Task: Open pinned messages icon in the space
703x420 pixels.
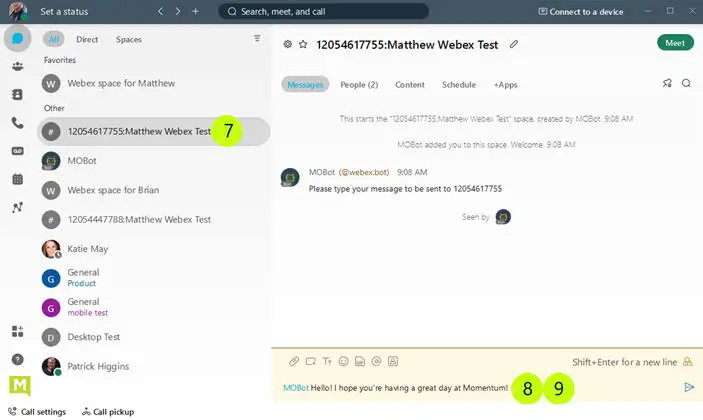Action: pos(667,83)
